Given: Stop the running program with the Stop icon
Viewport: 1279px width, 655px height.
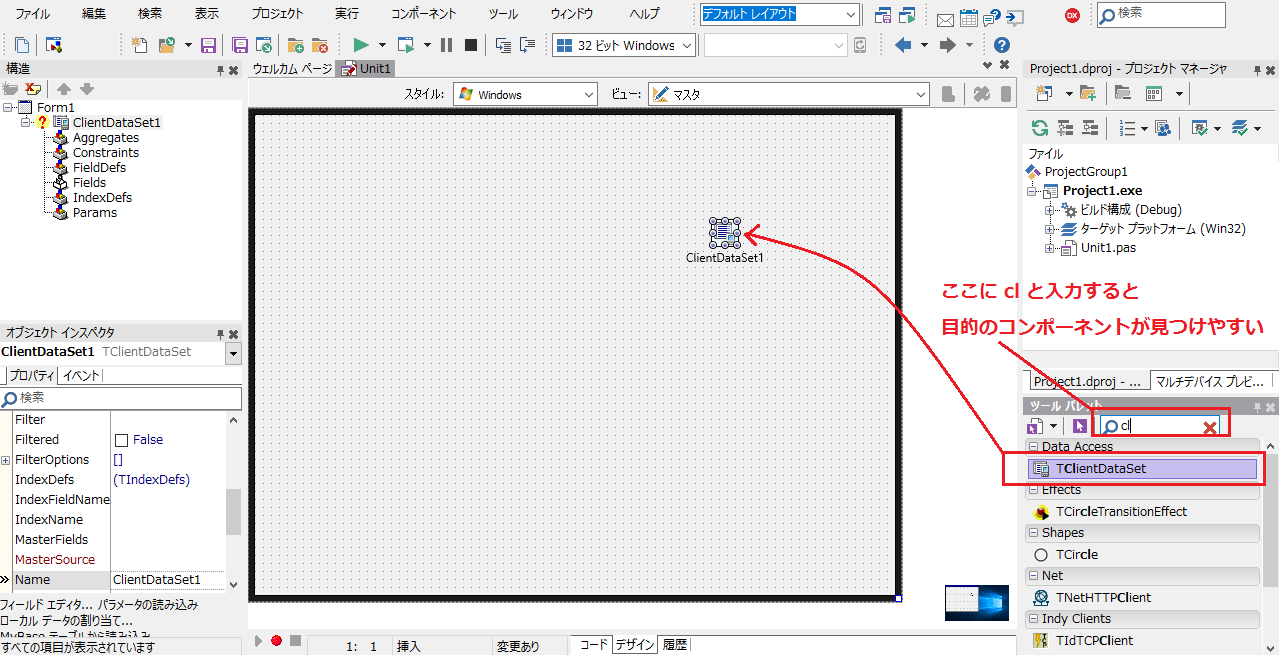Looking at the screenshot, I should pyautogui.click(x=471, y=45).
